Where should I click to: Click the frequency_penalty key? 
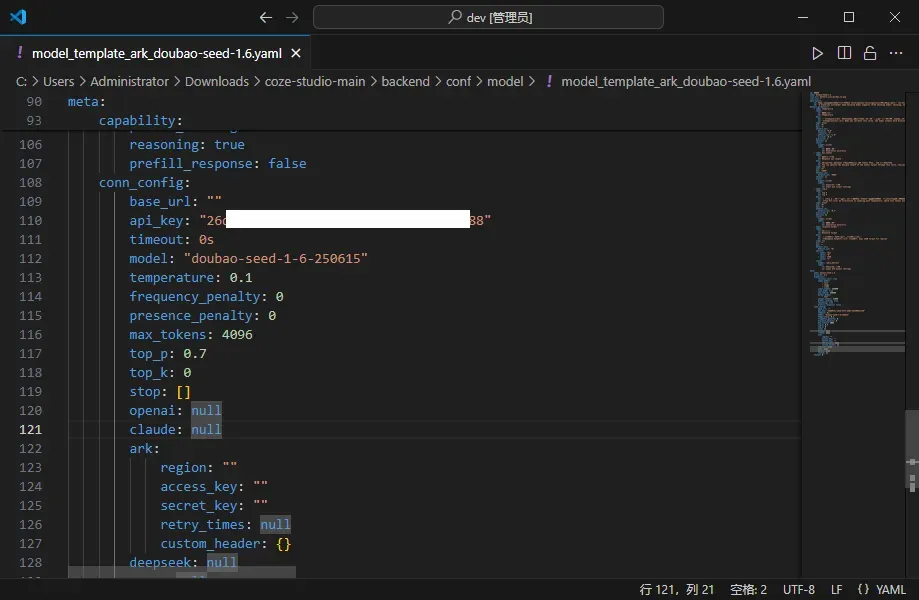[195, 296]
